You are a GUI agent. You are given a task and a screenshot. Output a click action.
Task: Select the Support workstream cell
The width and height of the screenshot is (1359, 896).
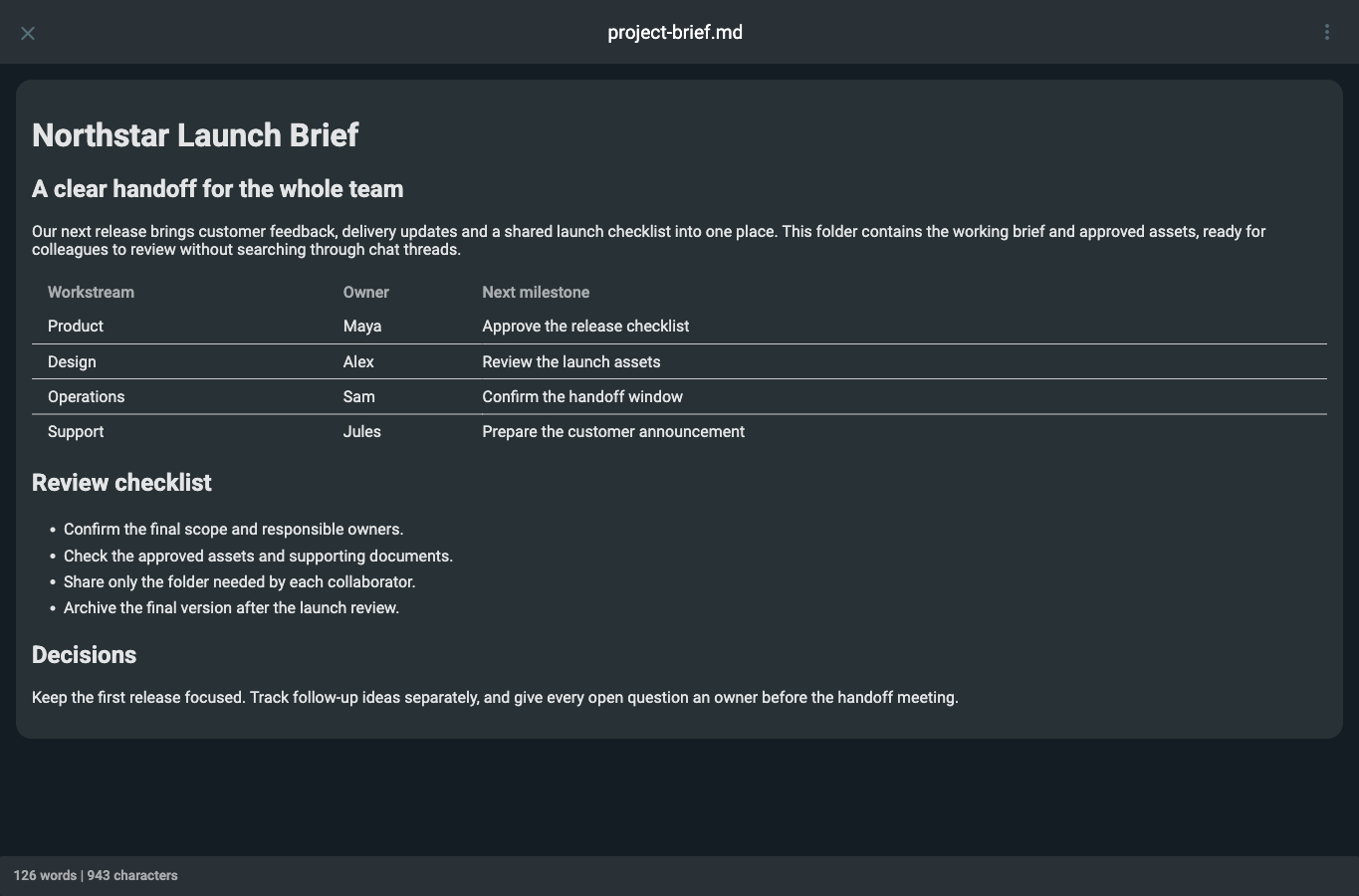[76, 432]
